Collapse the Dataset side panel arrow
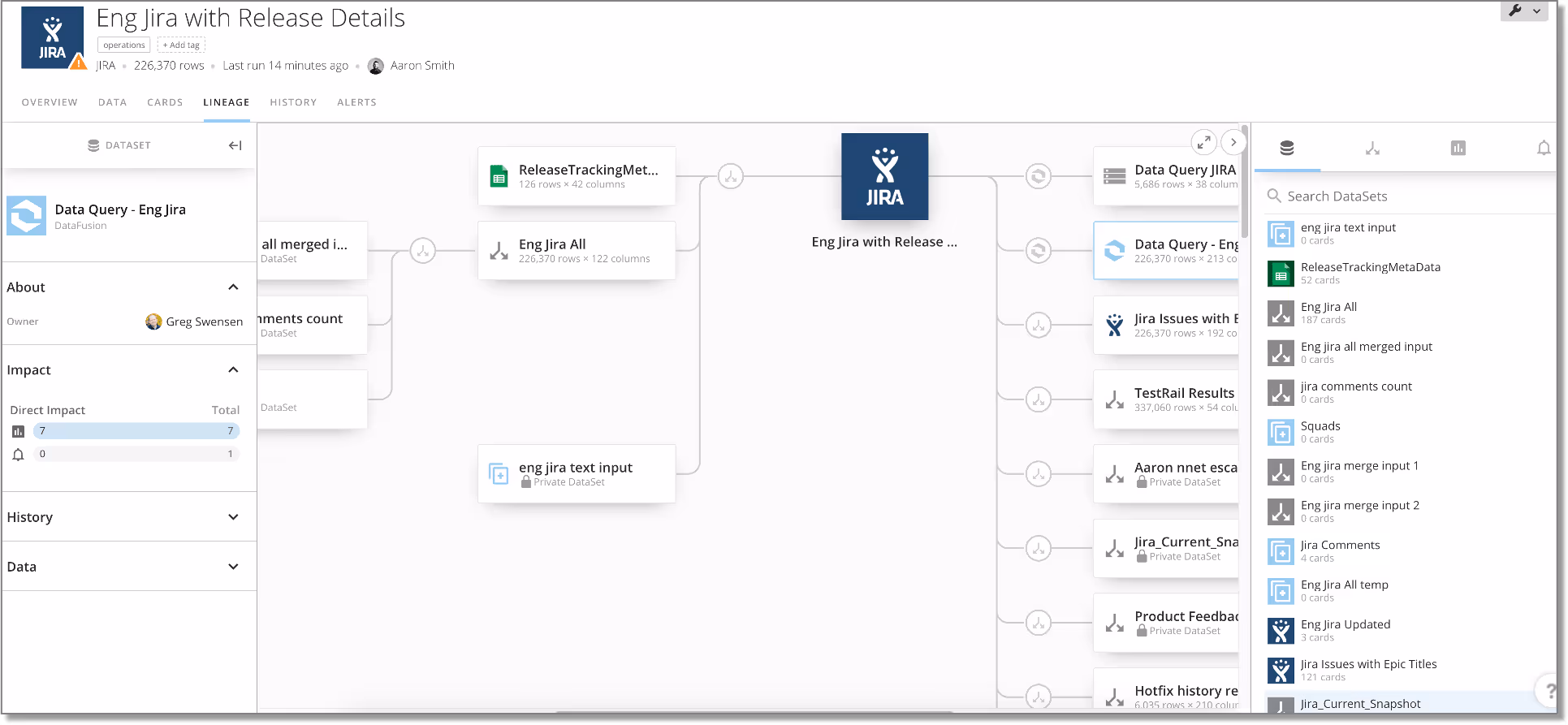The image size is (1568, 725). [x=235, y=145]
